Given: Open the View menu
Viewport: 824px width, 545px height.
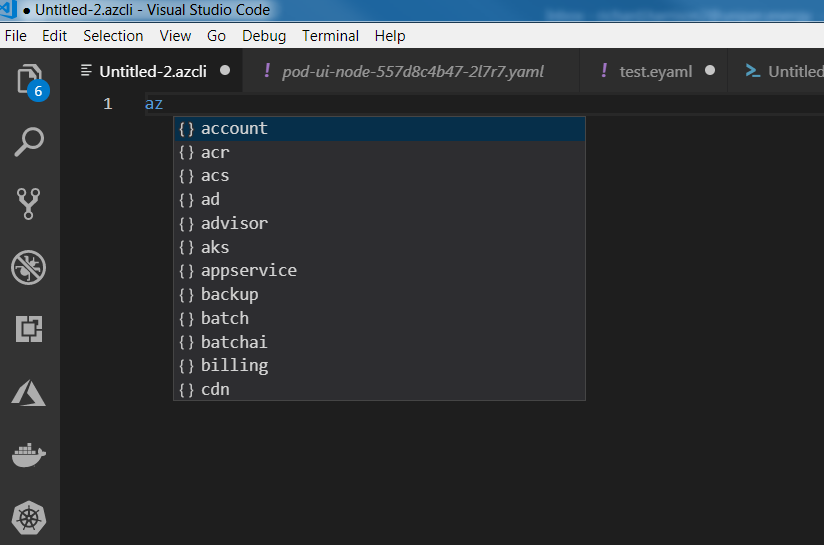Looking at the screenshot, I should [175, 36].
